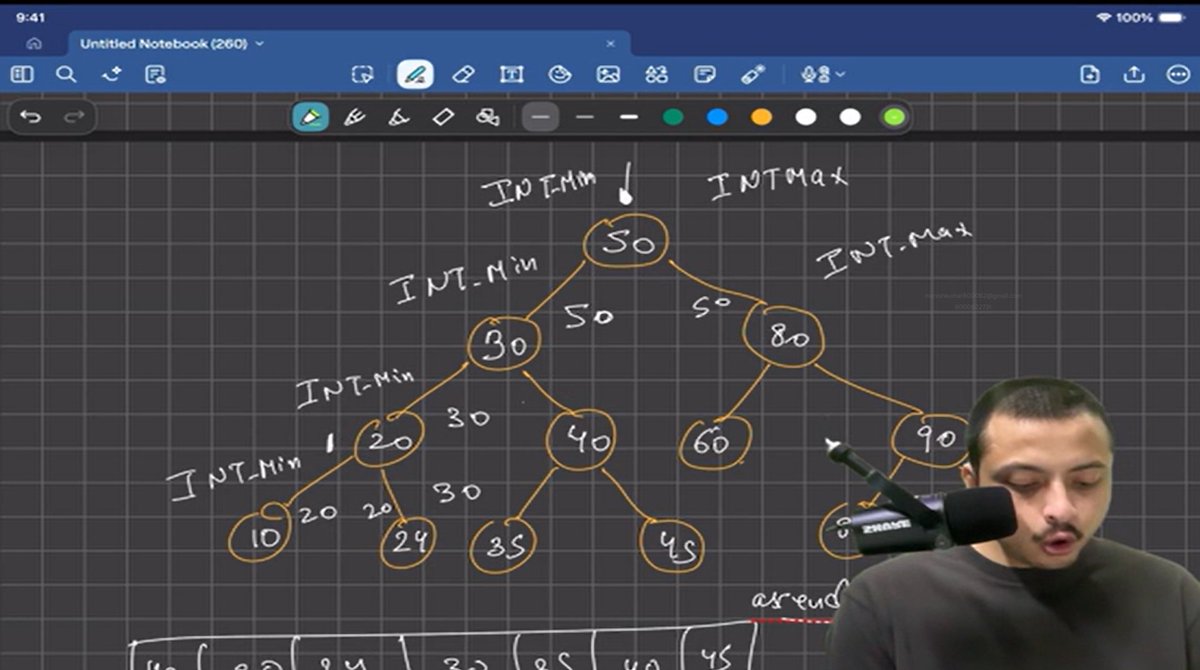Screen dimensions: 1200x670
Task: Open the stickers/elements tool
Action: point(561,73)
